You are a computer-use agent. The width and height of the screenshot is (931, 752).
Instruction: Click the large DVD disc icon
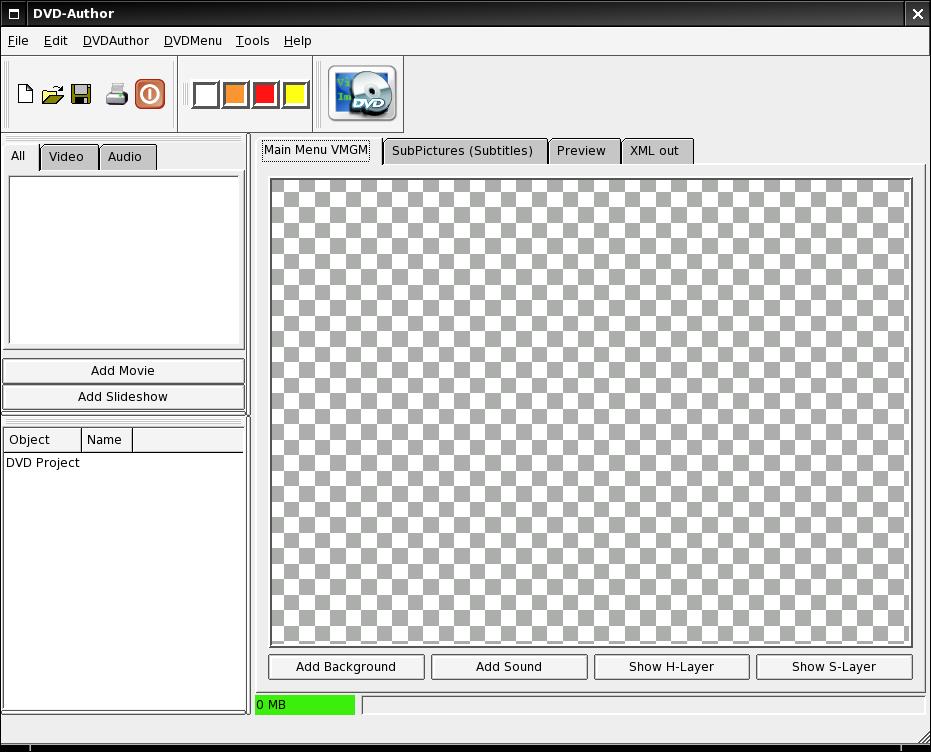[x=362, y=94]
